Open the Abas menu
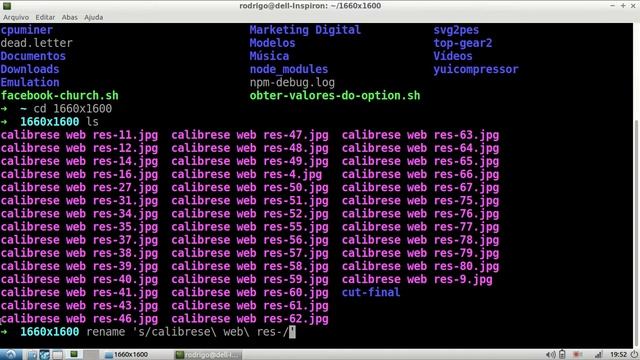The width and height of the screenshot is (640, 360). 69,17
